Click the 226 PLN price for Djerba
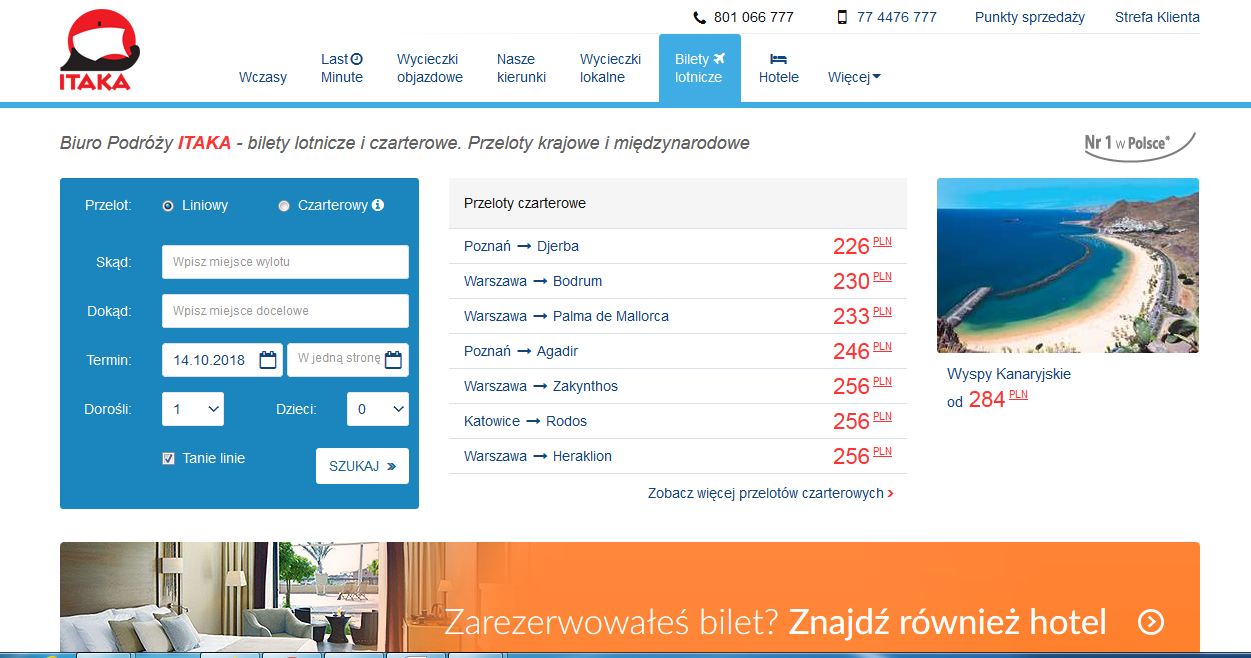The height and width of the screenshot is (658, 1251). [x=862, y=246]
